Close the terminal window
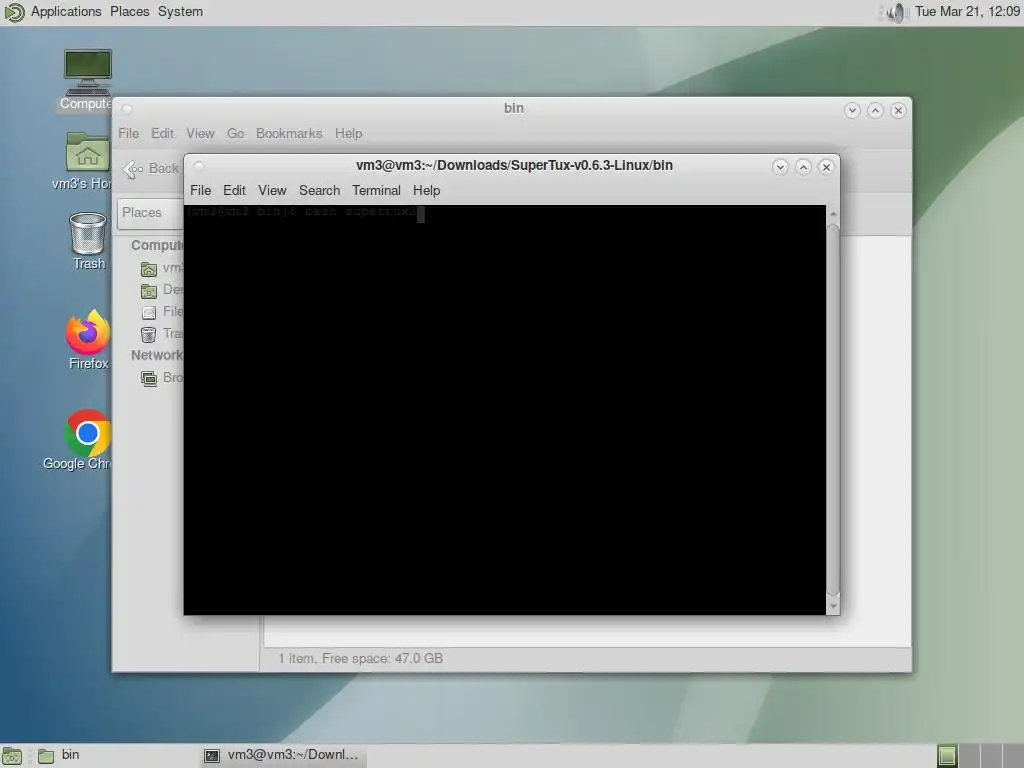This screenshot has height=768, width=1024. (826, 167)
